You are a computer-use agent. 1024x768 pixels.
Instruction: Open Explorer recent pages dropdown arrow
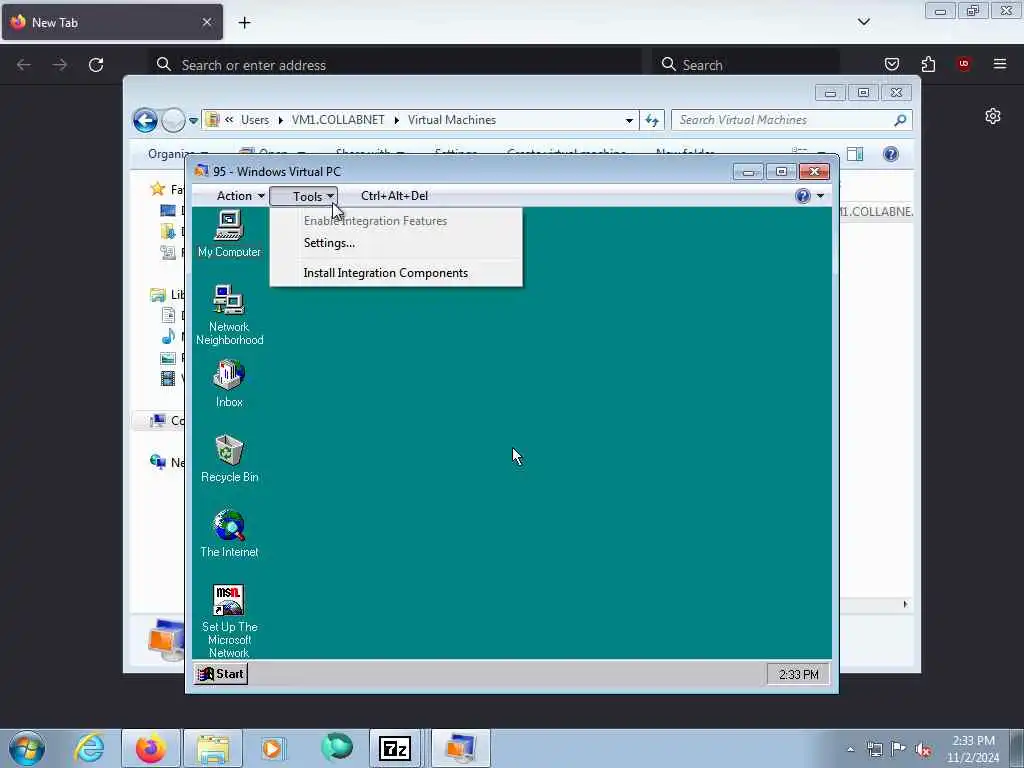193,121
